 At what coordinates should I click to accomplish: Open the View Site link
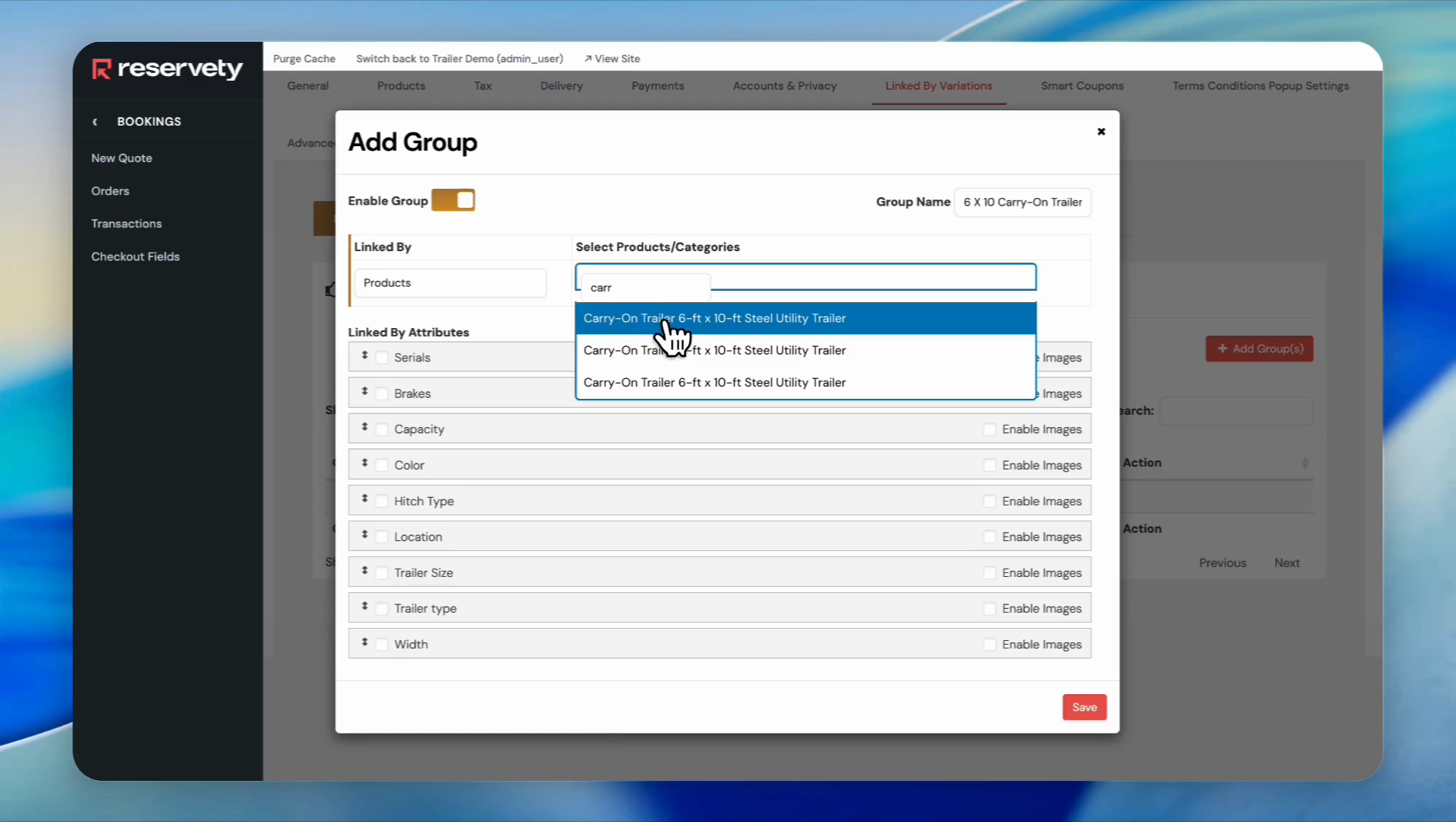[x=612, y=59]
